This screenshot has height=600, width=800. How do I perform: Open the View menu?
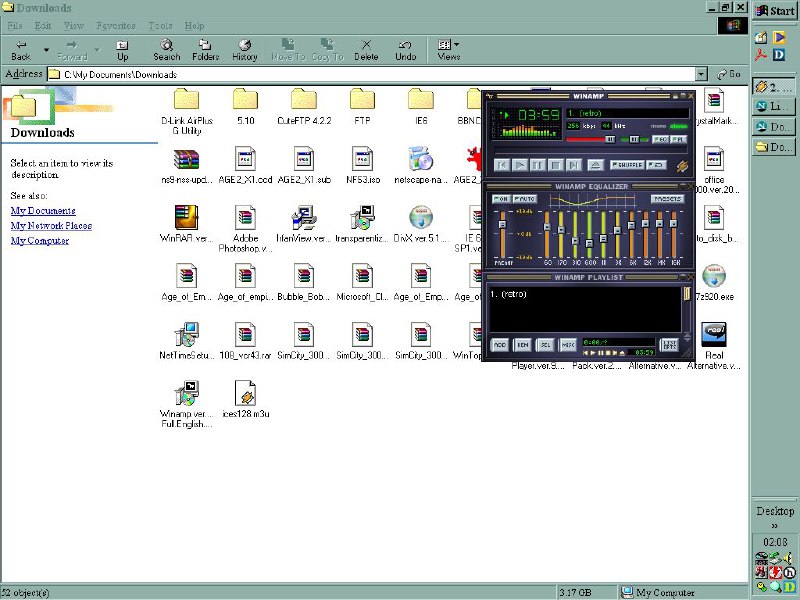click(x=73, y=26)
